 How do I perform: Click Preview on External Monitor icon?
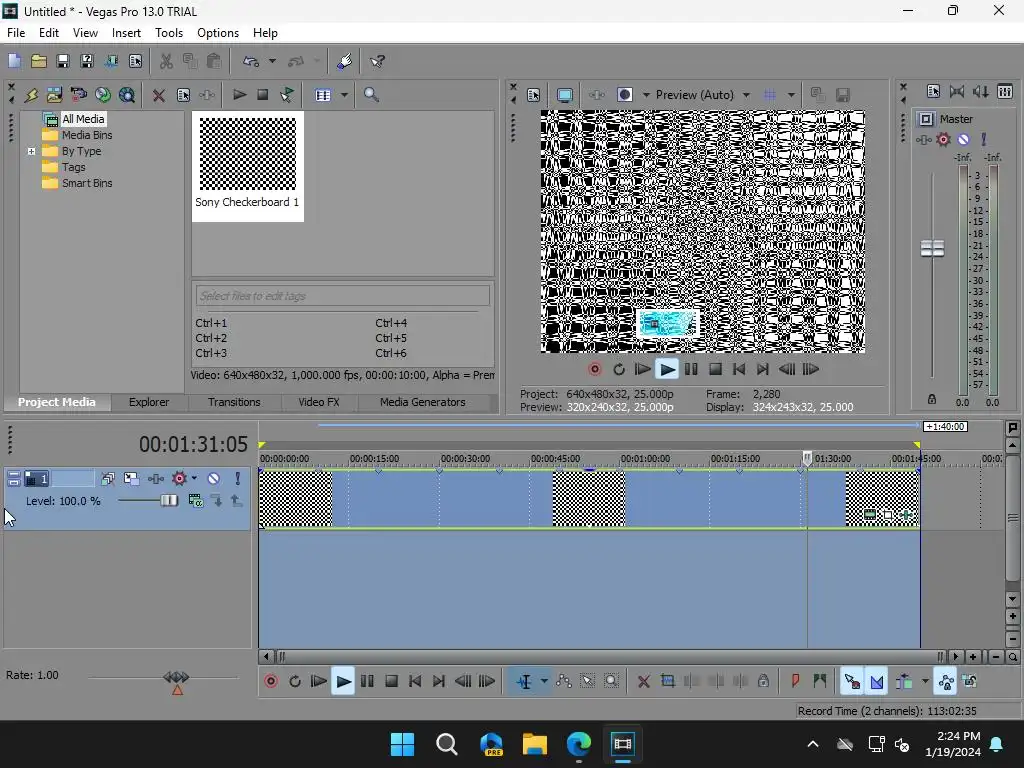point(565,95)
